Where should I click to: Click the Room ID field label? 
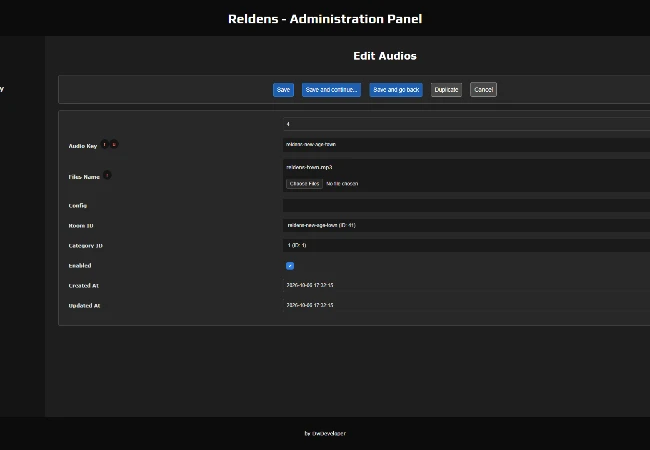tap(81, 226)
